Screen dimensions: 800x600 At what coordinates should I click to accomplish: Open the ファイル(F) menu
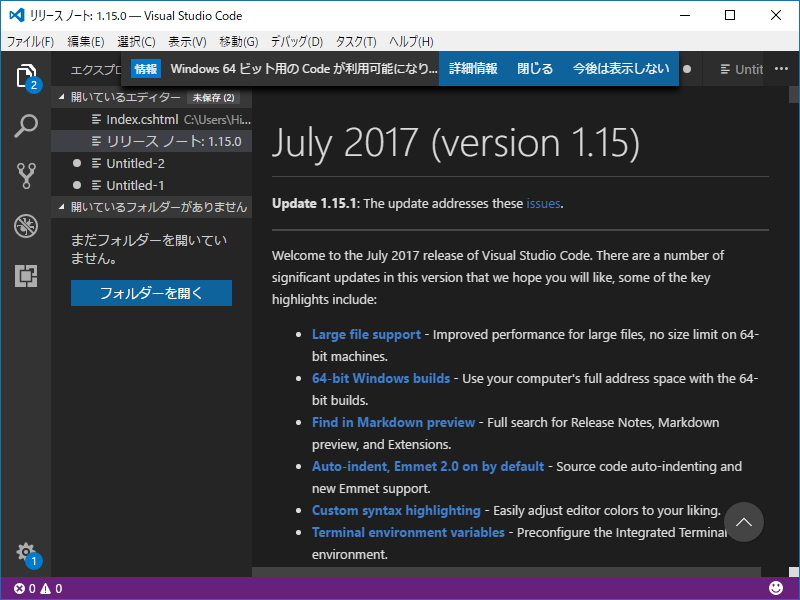[x=30, y=41]
